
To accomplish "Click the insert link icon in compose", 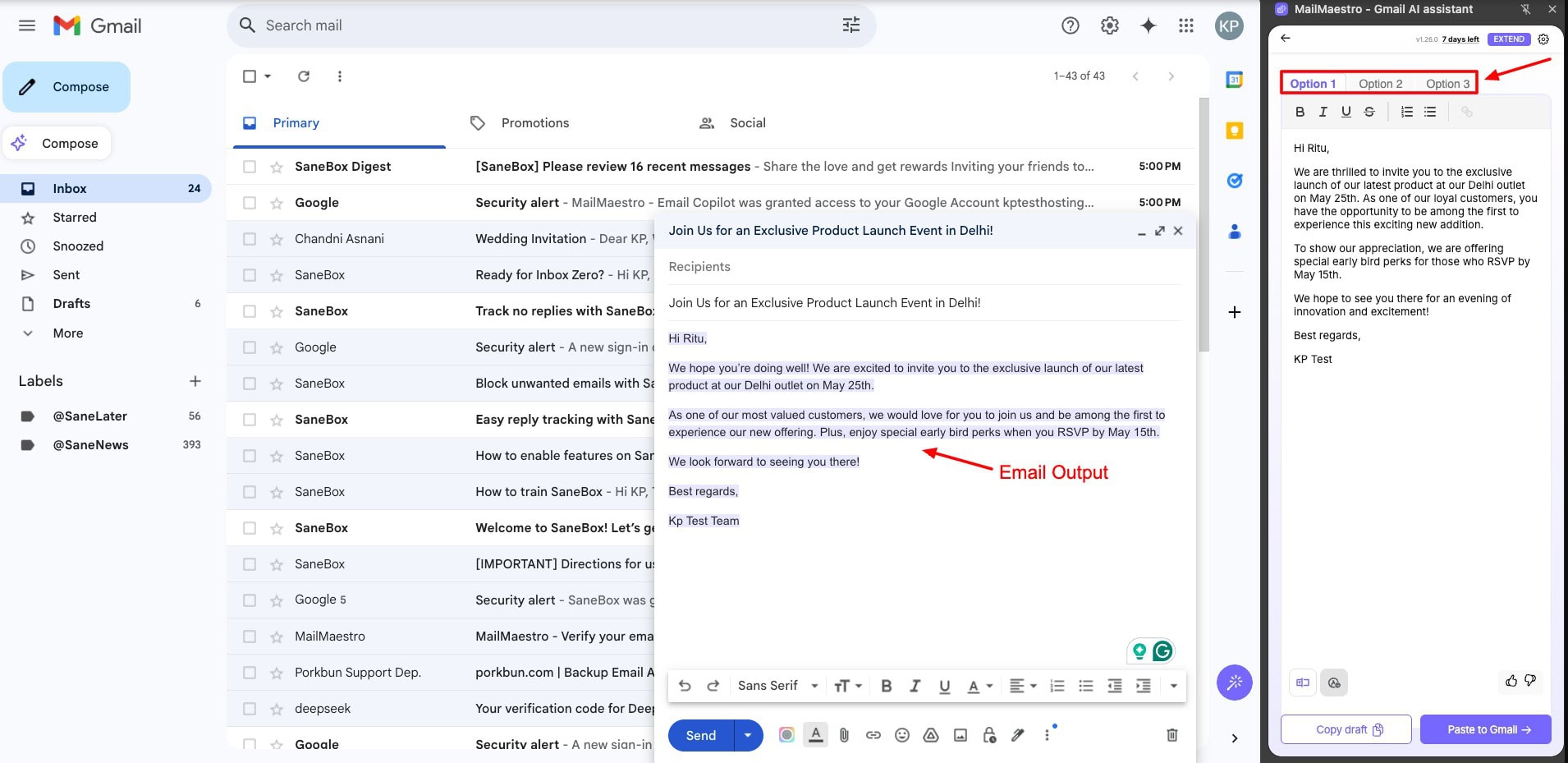I will (x=873, y=735).
